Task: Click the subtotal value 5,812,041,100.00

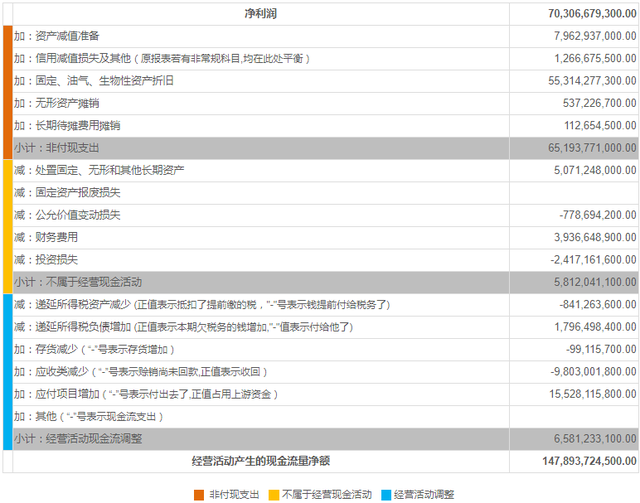Action: point(595,283)
